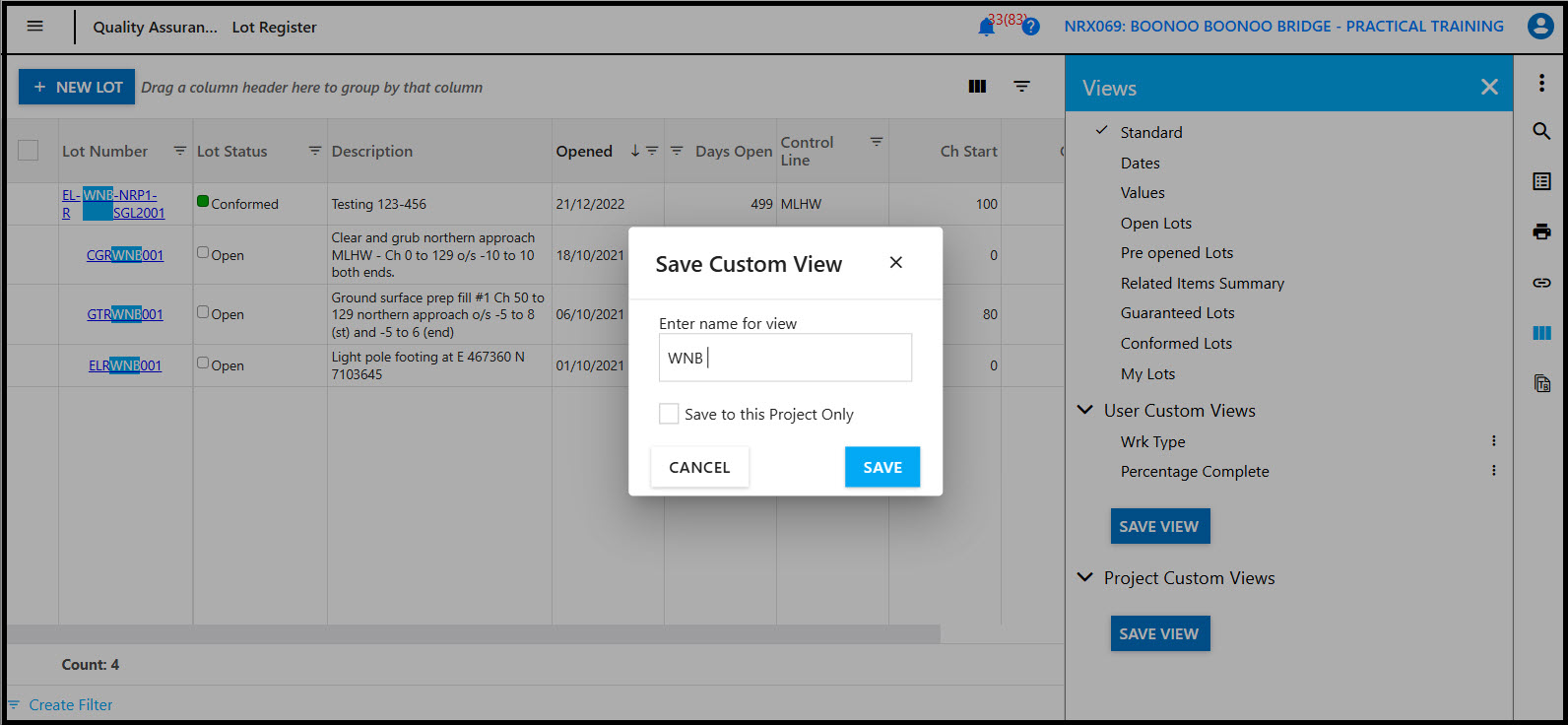Click CANCEL in Save Custom View dialog
The image size is (1568, 725).
point(699,467)
